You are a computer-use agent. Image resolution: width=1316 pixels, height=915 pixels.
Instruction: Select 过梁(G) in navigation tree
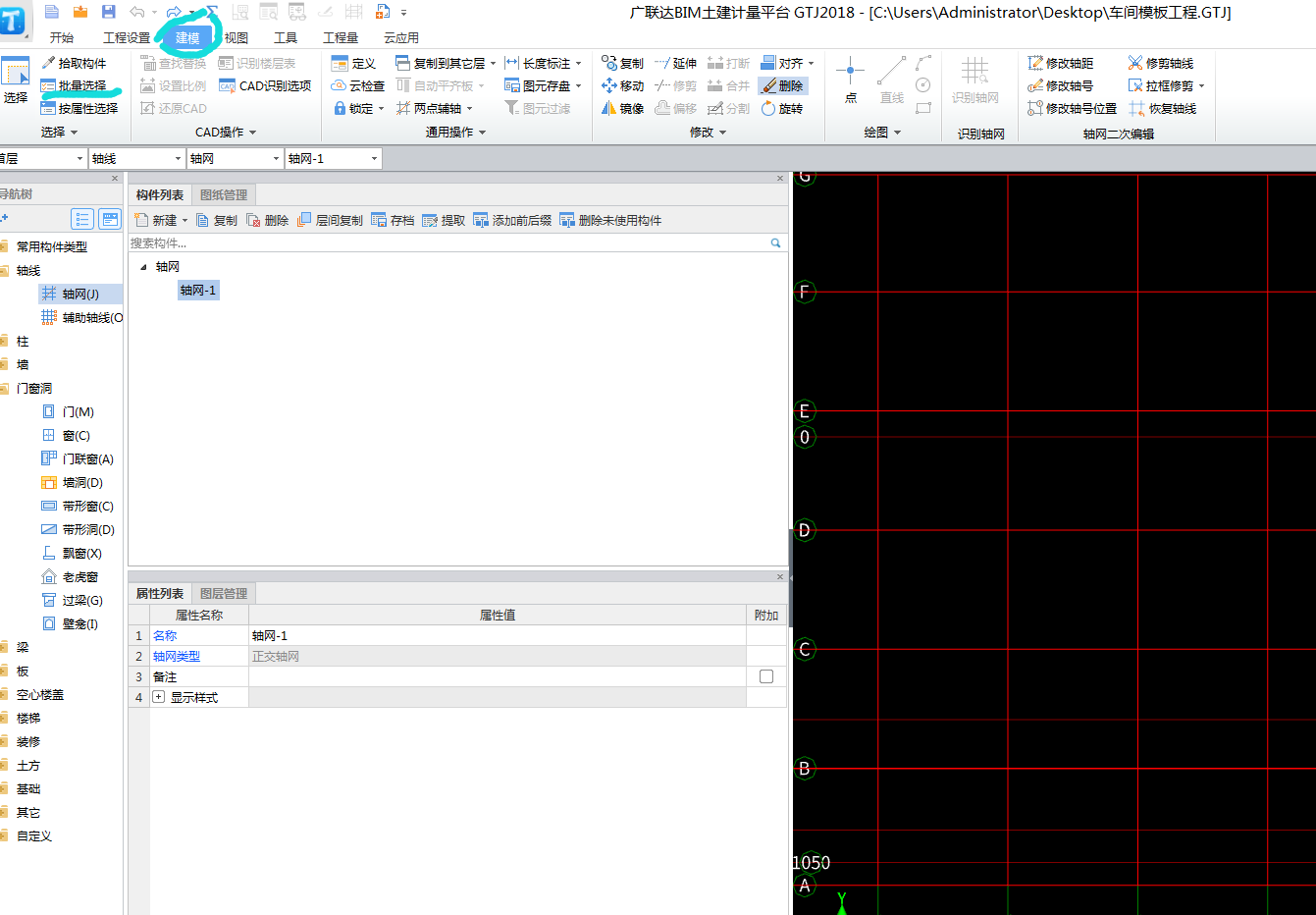tap(73, 600)
